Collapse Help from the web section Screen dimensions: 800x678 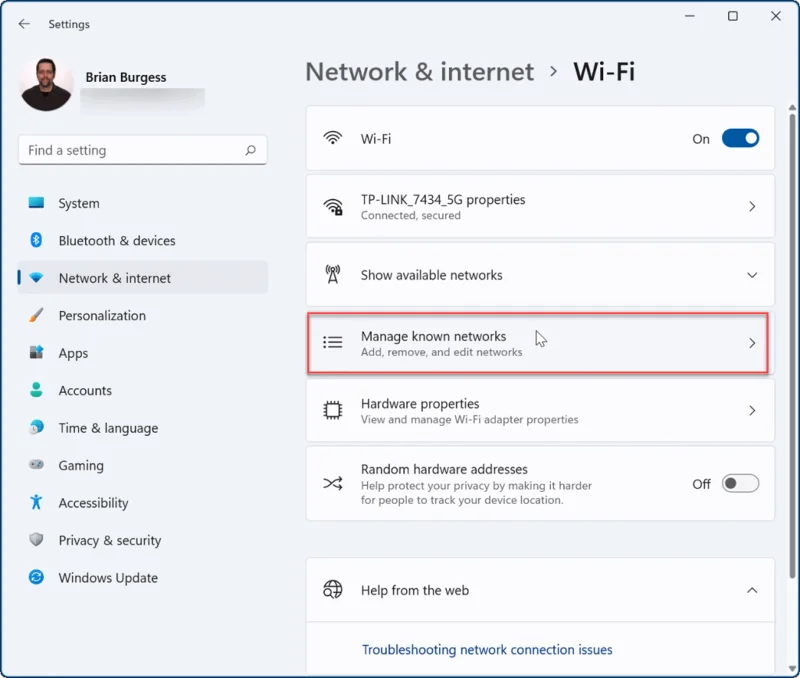click(x=752, y=590)
